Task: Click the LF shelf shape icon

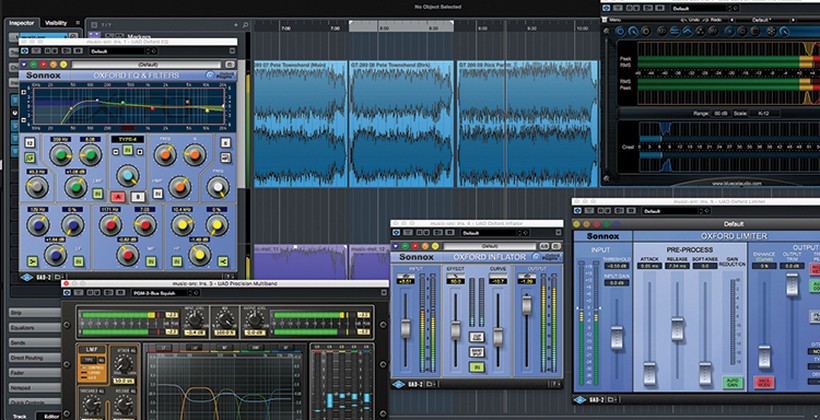Action: [x=32, y=261]
